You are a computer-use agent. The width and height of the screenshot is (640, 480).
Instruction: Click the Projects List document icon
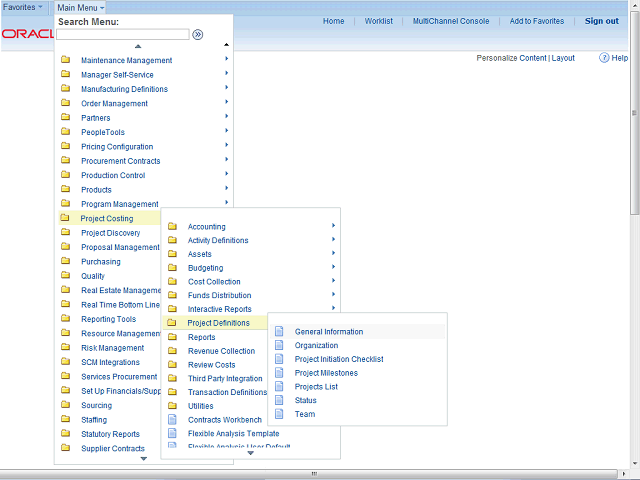tap(279, 387)
